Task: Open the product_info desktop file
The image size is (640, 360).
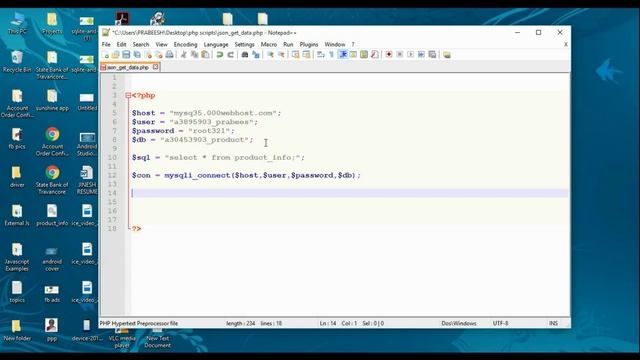Action: tap(52, 215)
